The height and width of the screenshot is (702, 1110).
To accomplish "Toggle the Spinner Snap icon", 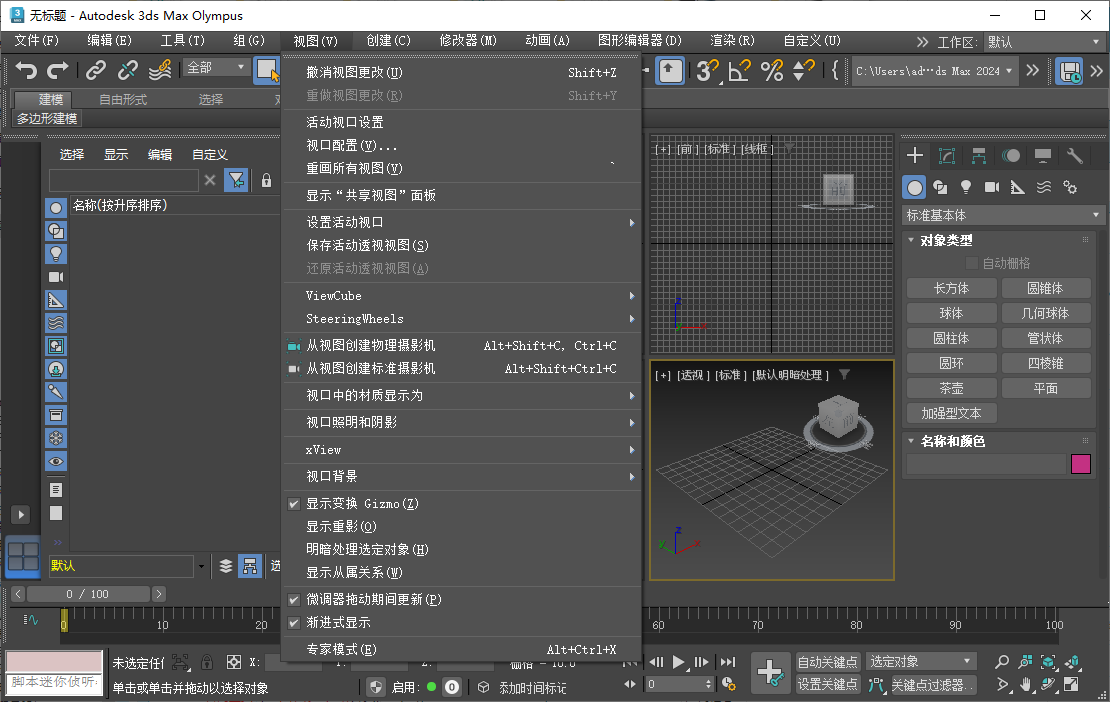I will 803,70.
